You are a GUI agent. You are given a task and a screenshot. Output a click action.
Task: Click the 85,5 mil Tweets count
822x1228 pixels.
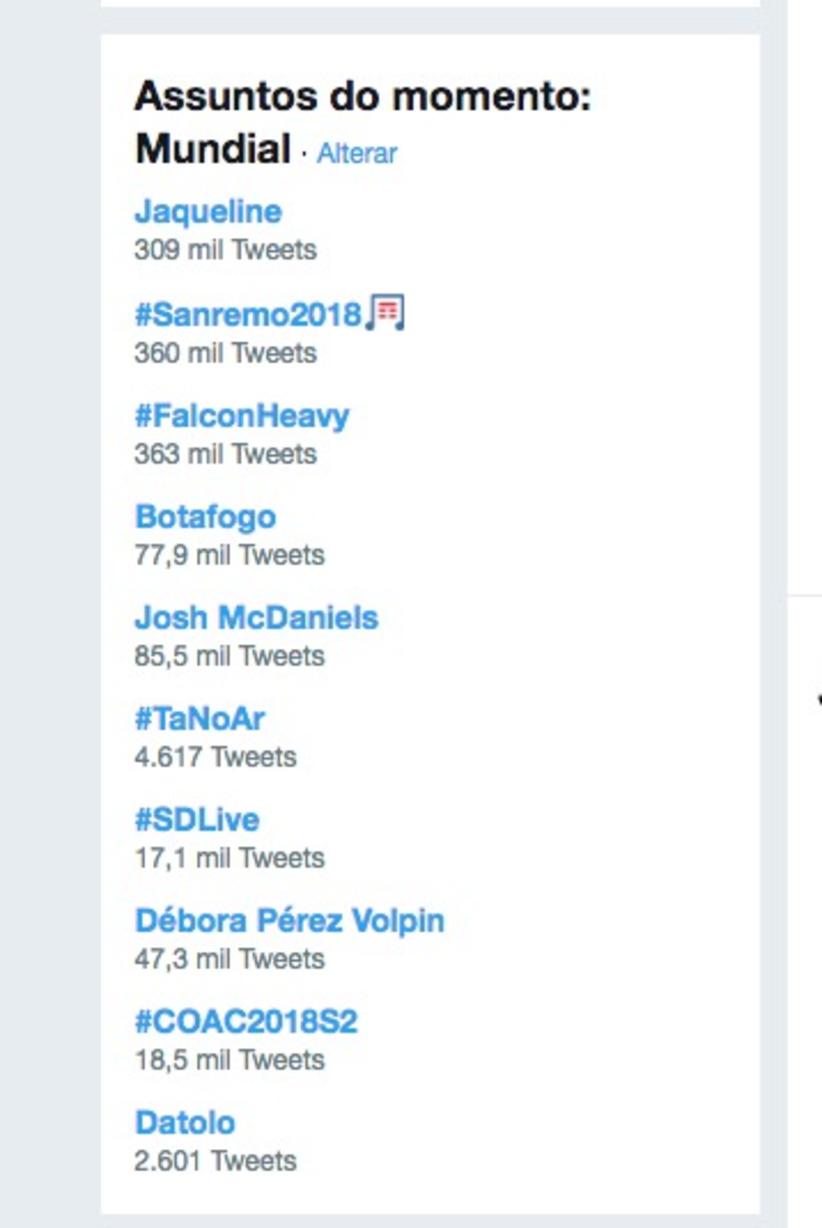(229, 656)
